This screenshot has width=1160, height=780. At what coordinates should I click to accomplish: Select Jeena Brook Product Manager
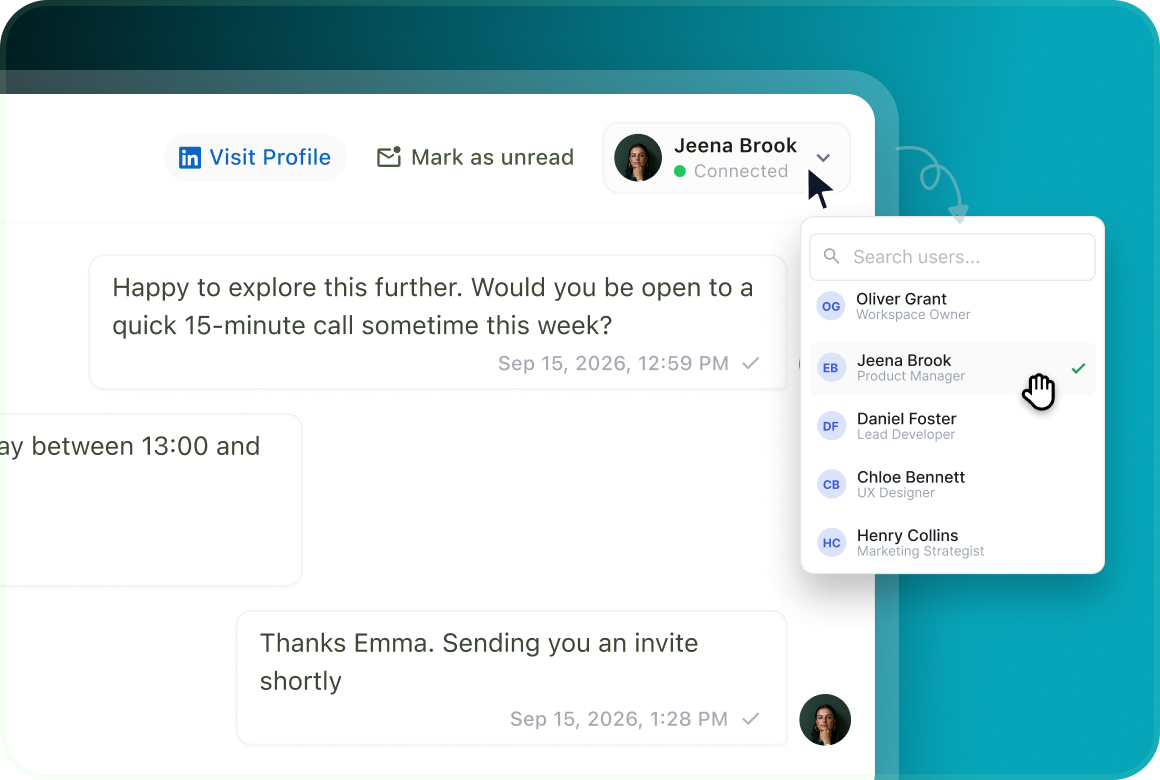[x=952, y=368]
